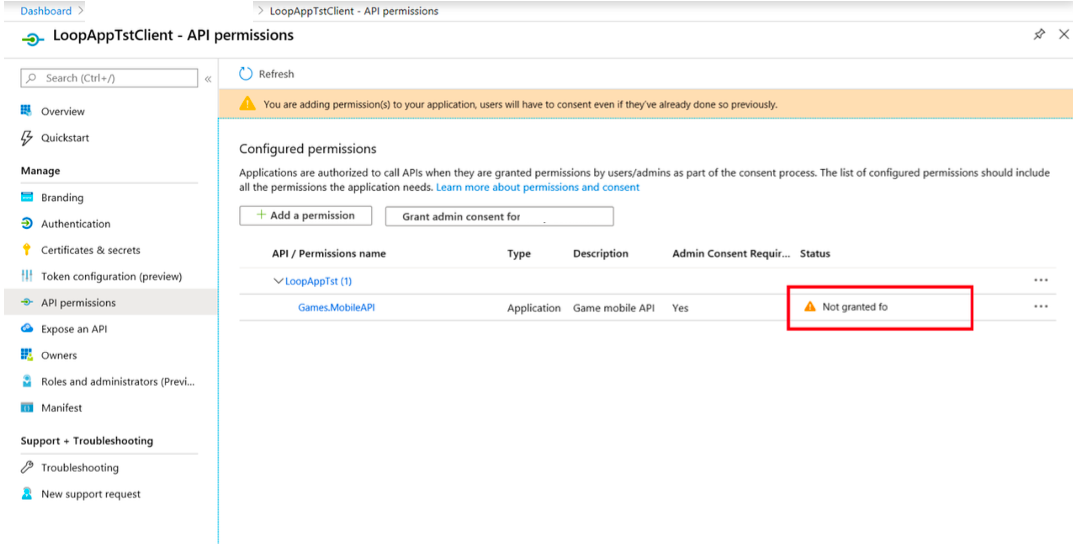The height and width of the screenshot is (551, 1074).
Task: Click the Configured permissions heading
Action: (x=308, y=149)
